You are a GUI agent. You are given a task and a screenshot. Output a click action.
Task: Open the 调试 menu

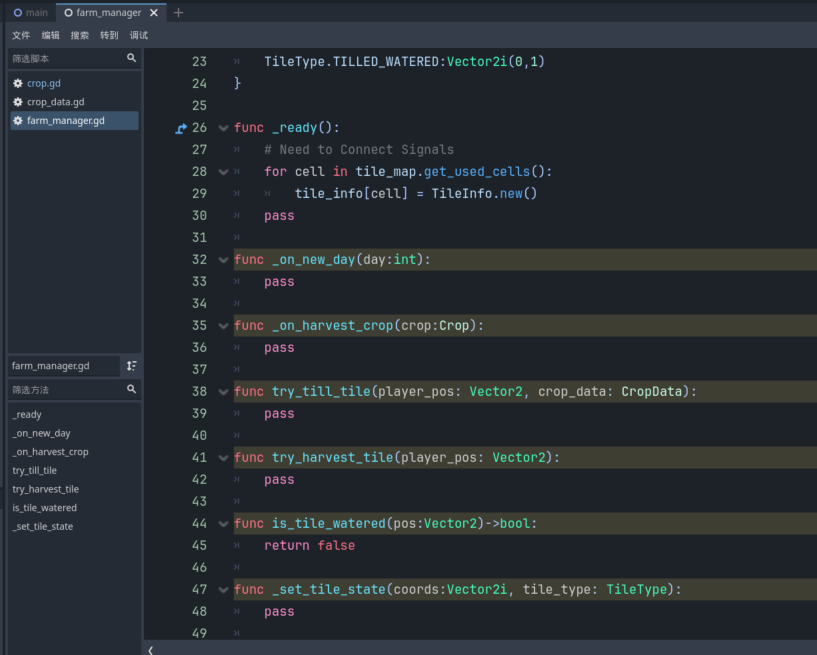tap(139, 35)
